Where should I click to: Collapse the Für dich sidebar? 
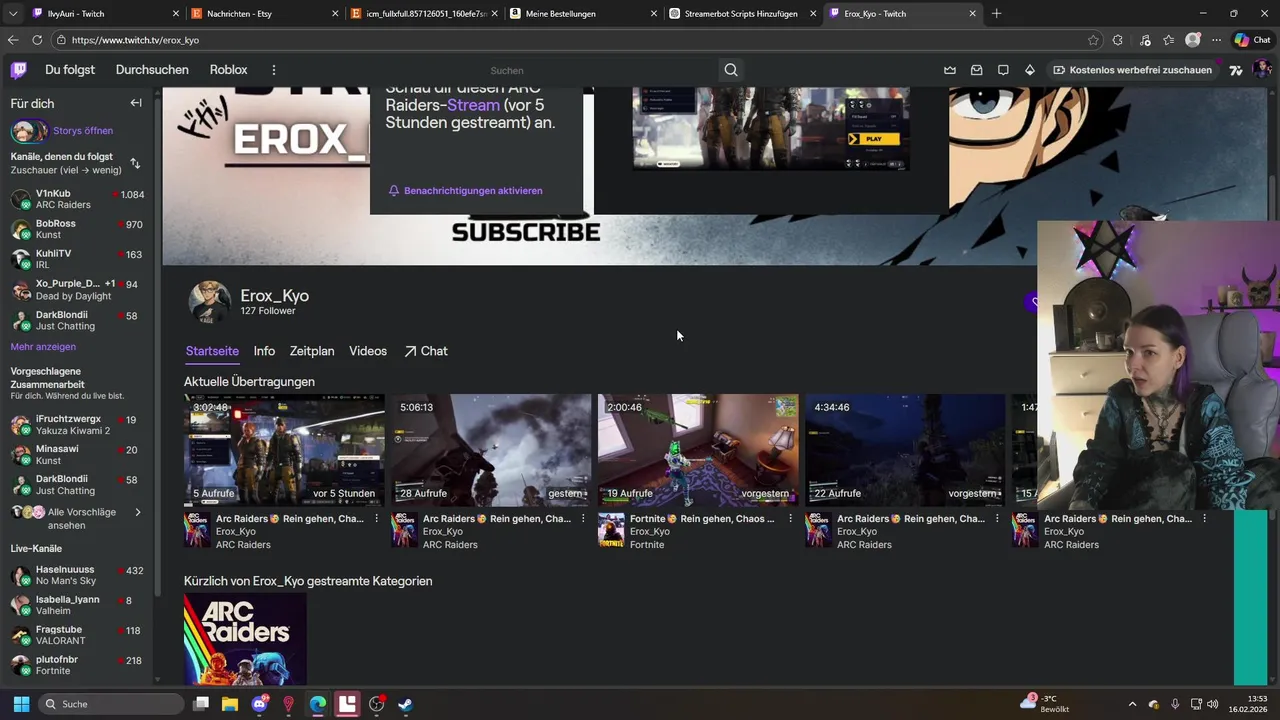tap(136, 103)
